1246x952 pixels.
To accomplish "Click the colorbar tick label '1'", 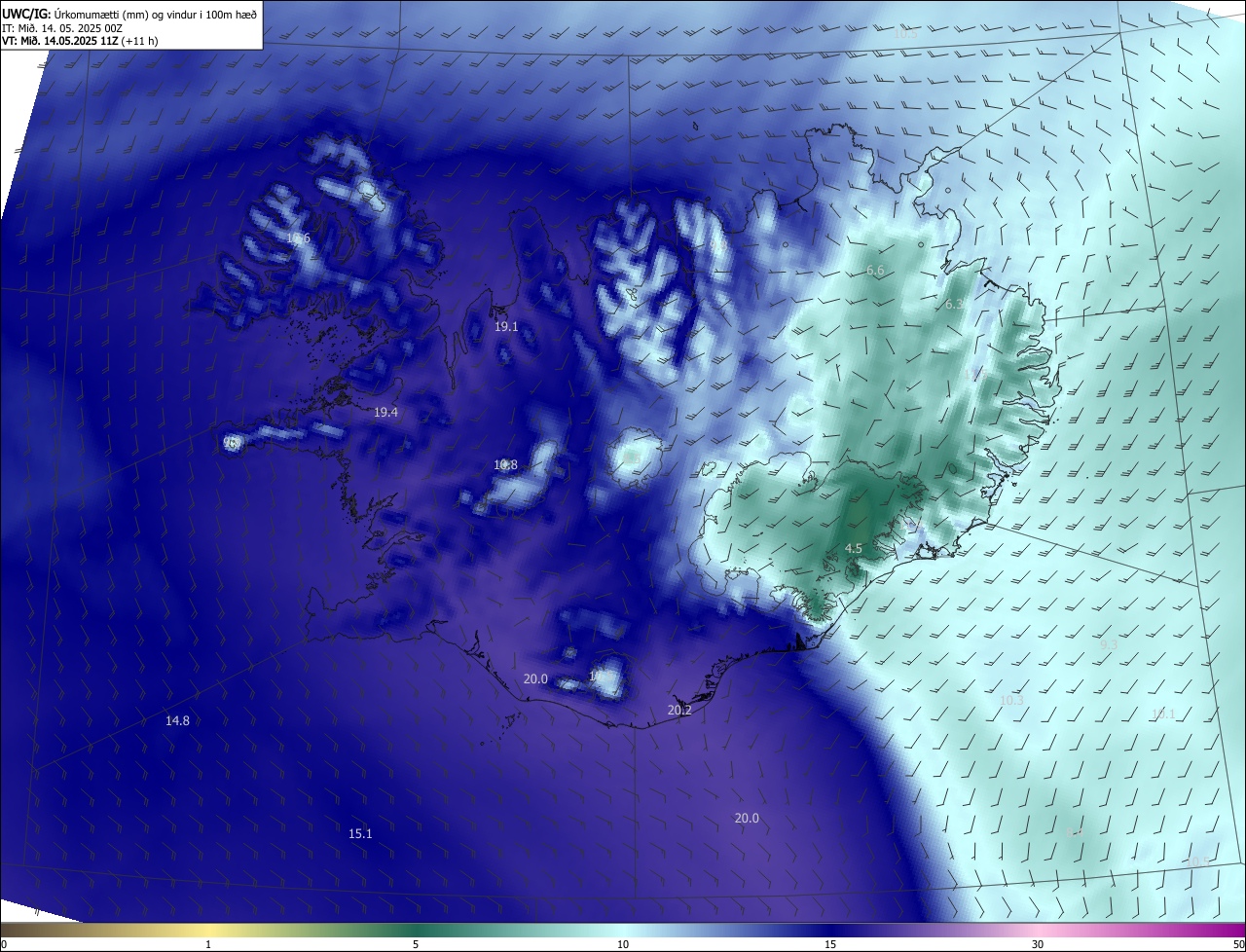I will pyautogui.click(x=208, y=944).
